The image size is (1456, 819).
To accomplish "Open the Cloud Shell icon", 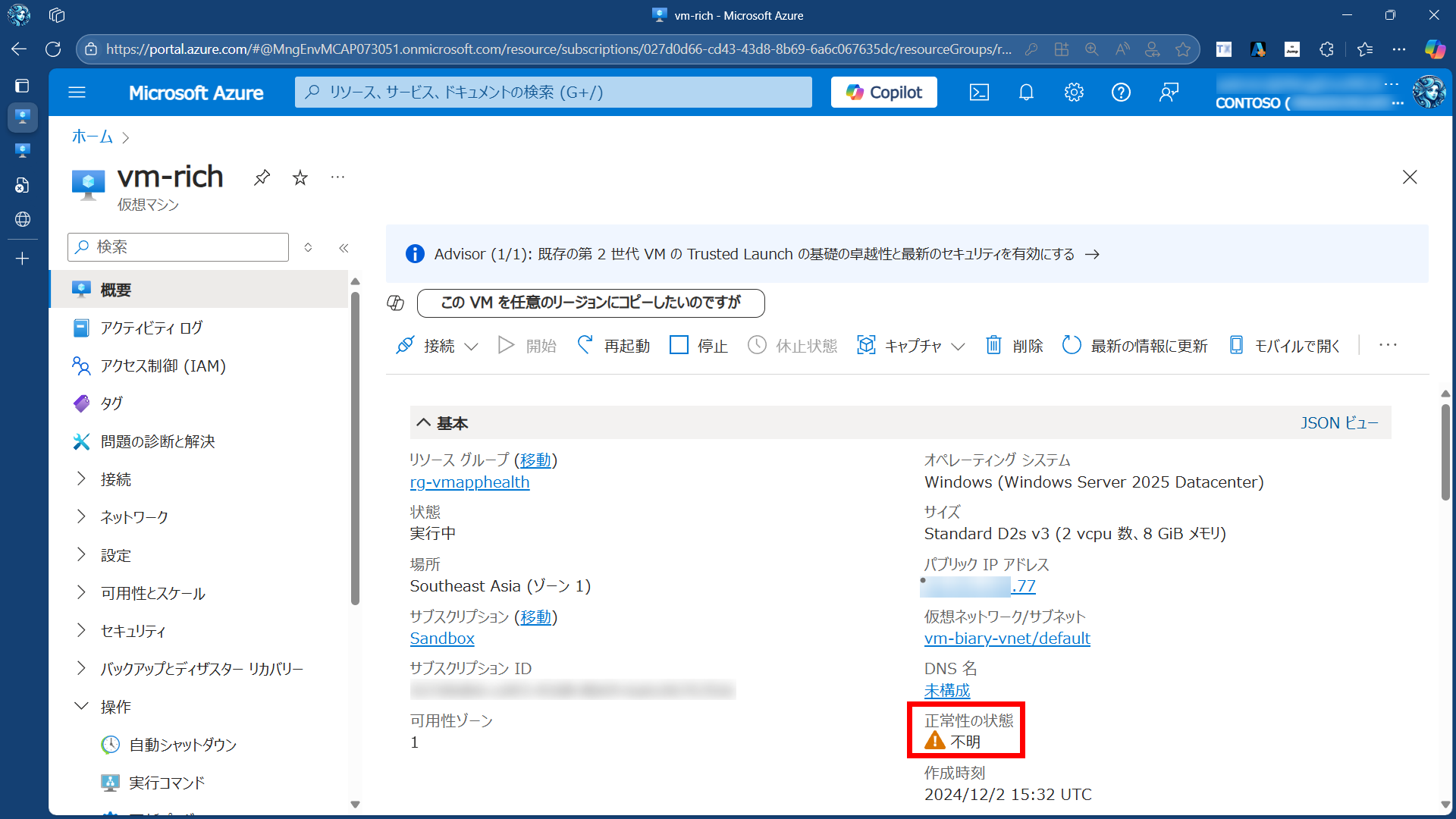I will click(x=979, y=93).
